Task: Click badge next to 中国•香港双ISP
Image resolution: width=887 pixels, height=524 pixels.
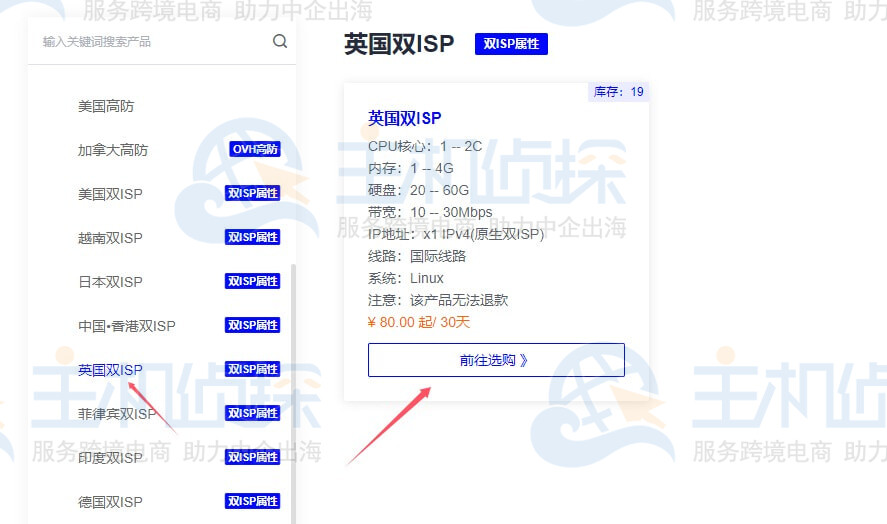Action: pos(252,326)
